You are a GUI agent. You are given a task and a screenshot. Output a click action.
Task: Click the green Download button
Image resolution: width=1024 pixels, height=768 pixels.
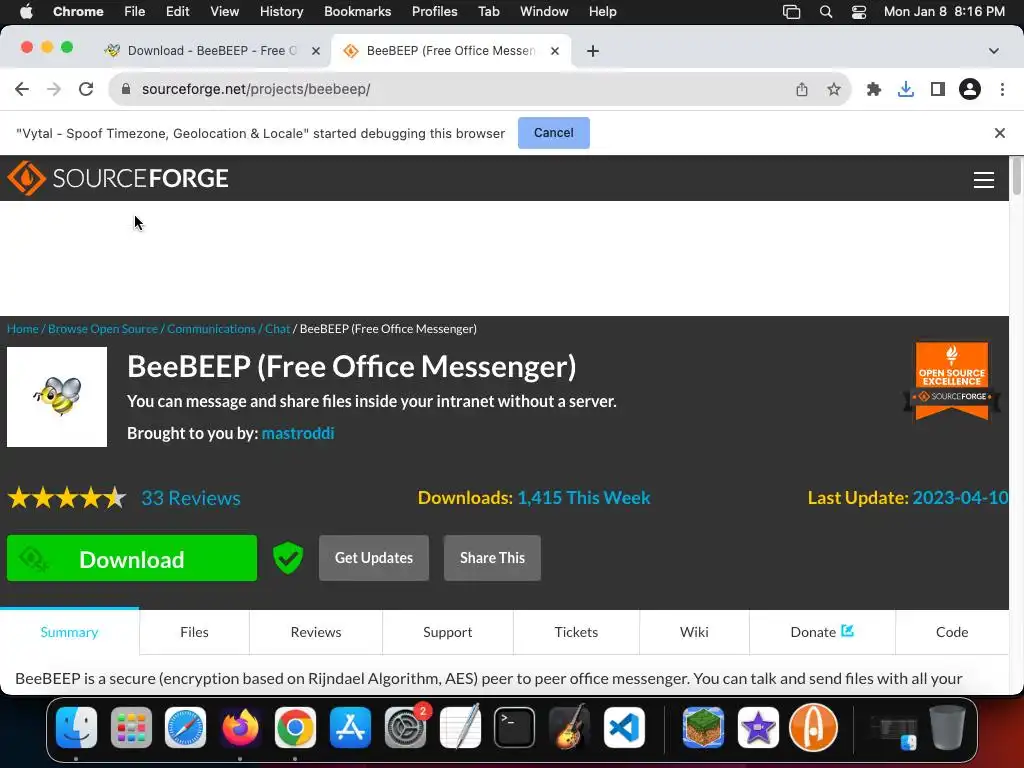pos(132,558)
